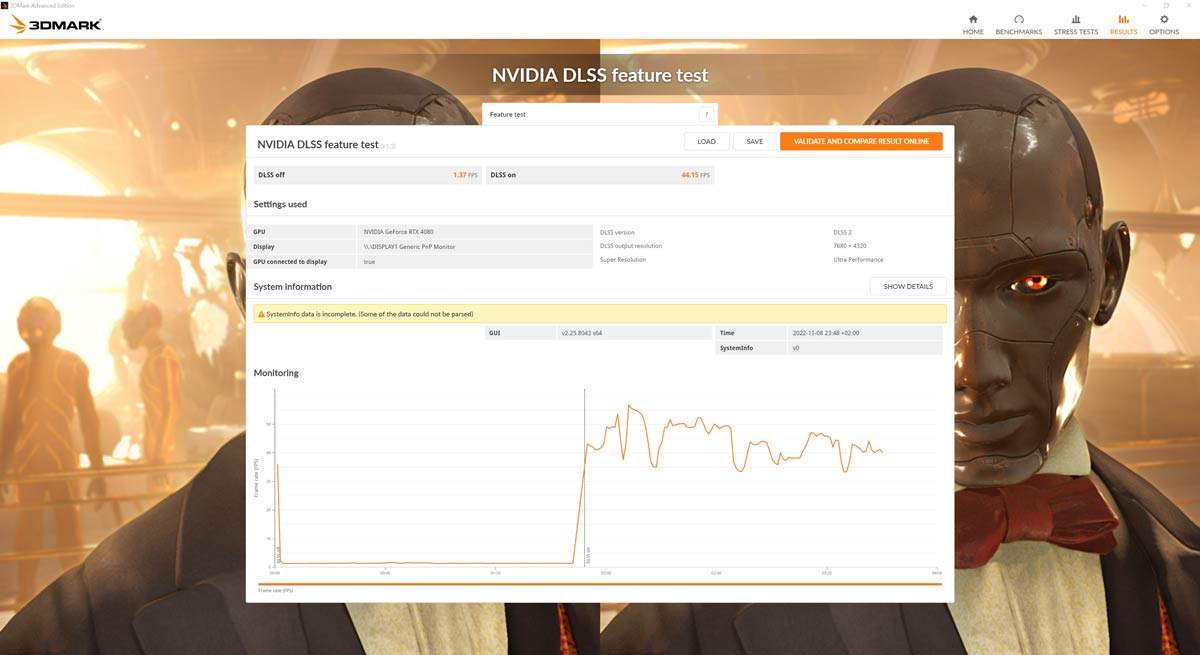Screen dimensions: 1200x655
Task: Click the orange frame rate legend bar
Action: click(x=599, y=584)
